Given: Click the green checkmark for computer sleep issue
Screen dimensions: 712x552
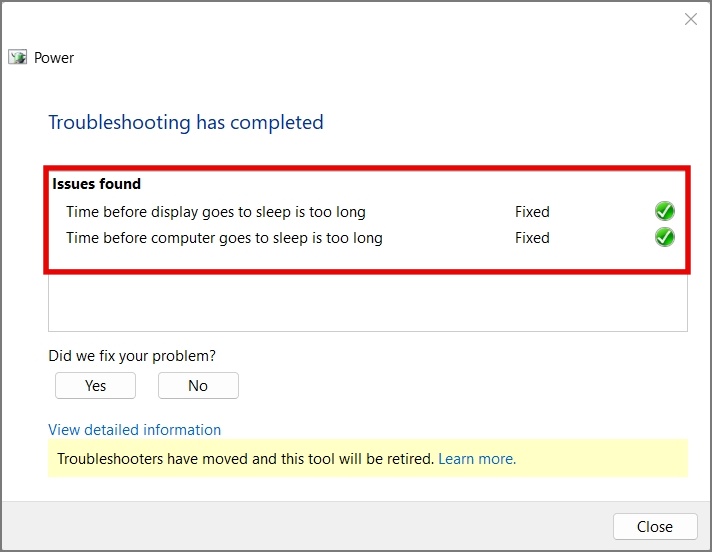Looking at the screenshot, I should [664, 237].
